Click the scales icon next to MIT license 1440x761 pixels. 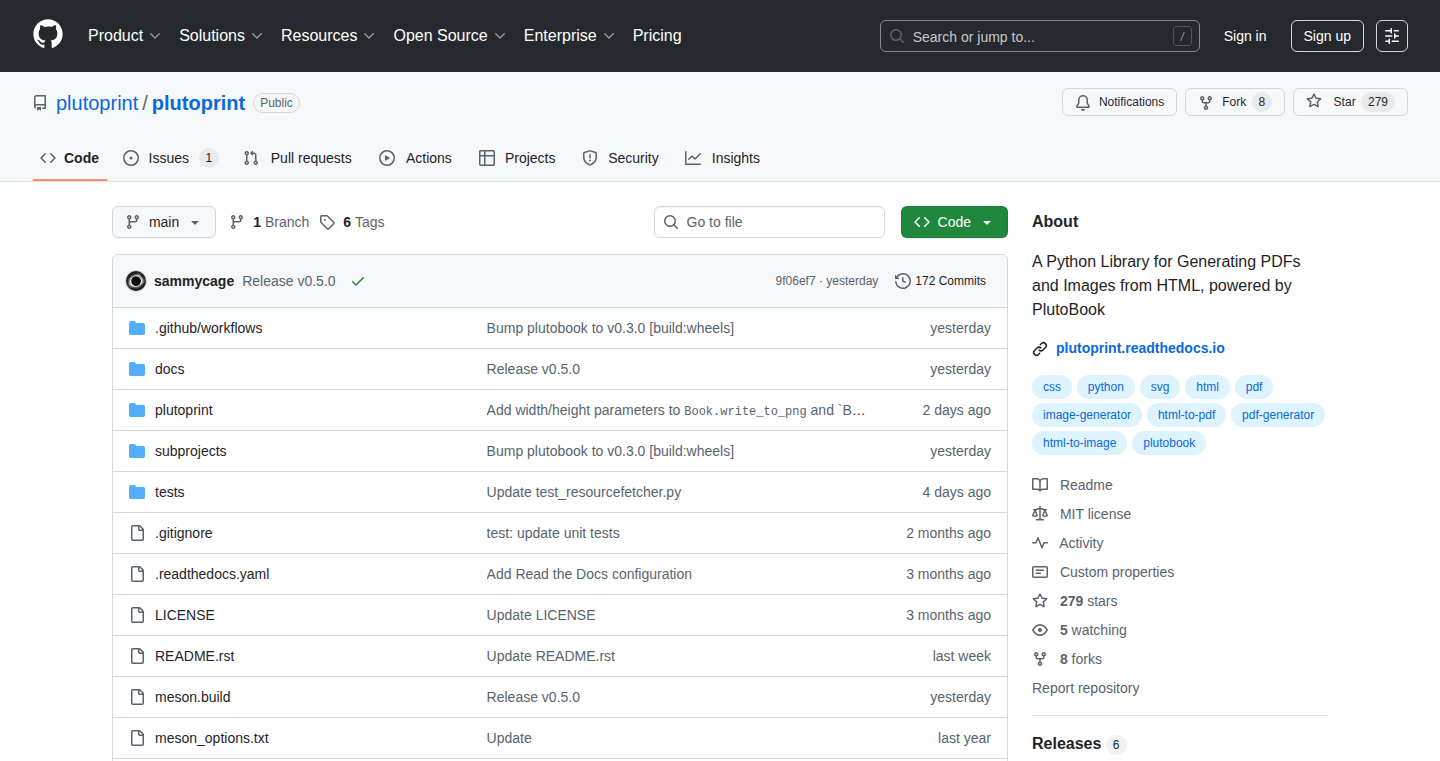click(1040, 514)
